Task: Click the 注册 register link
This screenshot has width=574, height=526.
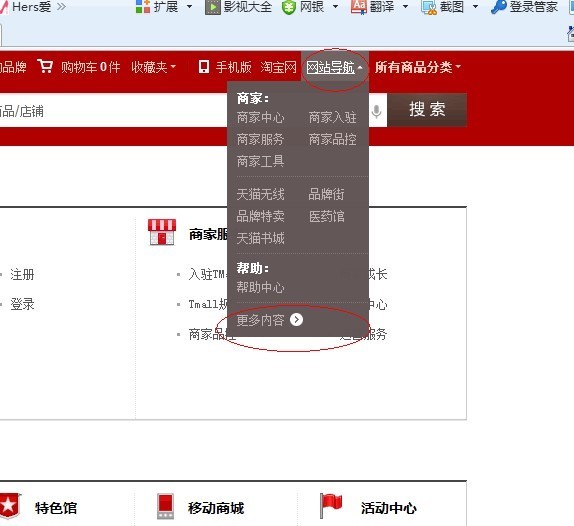Action: pos(22,274)
